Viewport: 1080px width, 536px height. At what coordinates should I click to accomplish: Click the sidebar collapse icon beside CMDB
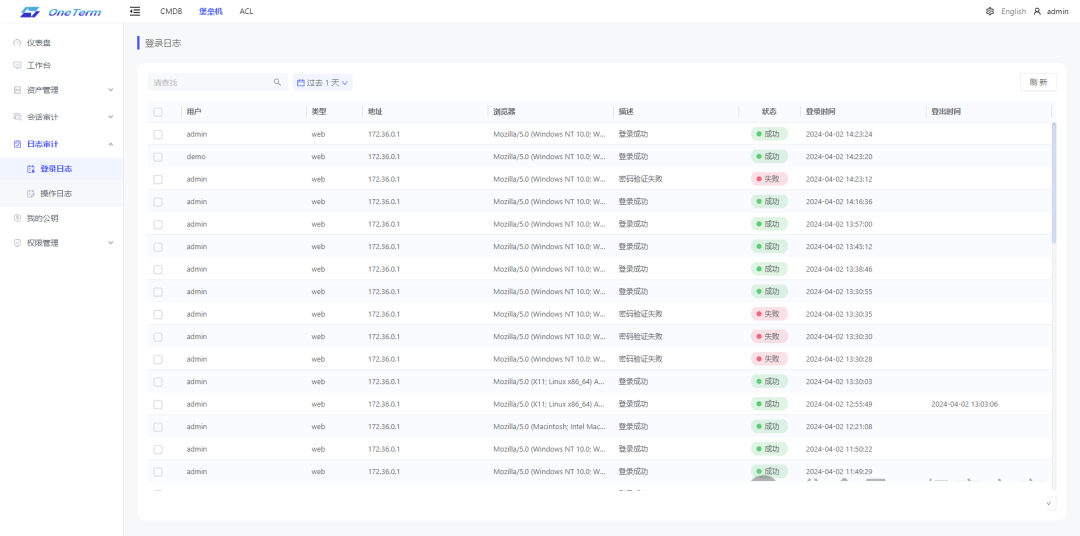point(135,11)
